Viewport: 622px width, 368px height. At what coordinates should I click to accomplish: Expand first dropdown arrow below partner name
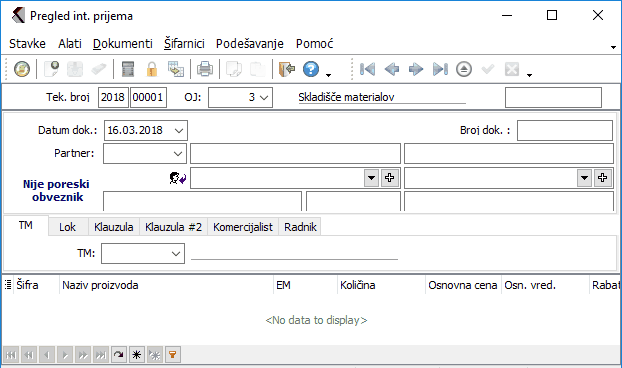(371, 178)
